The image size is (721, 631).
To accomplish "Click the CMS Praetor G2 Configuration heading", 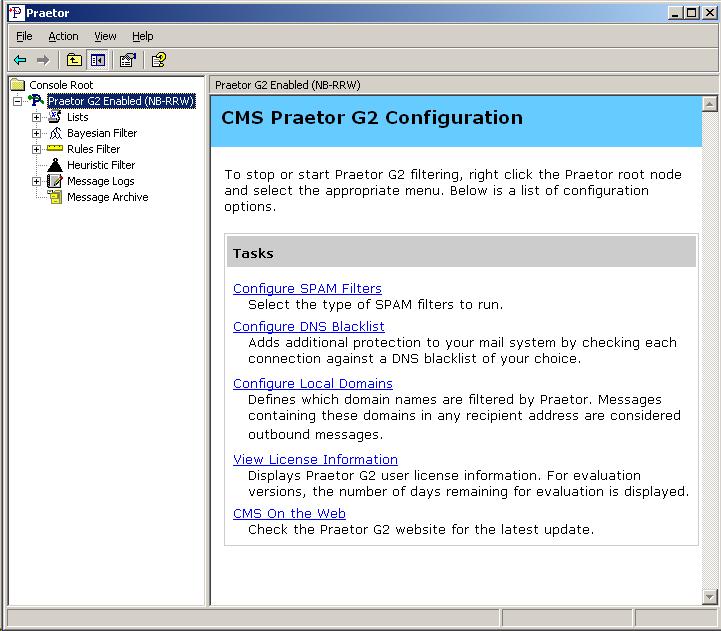I will click(372, 118).
